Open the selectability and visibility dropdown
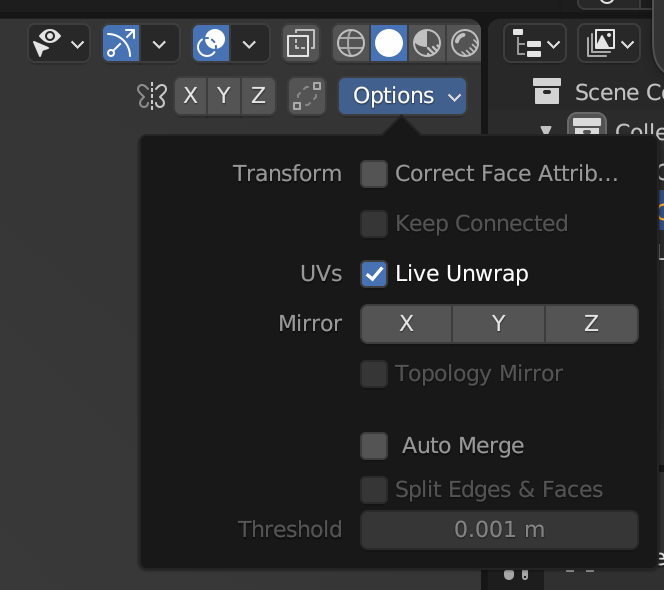 coord(59,44)
